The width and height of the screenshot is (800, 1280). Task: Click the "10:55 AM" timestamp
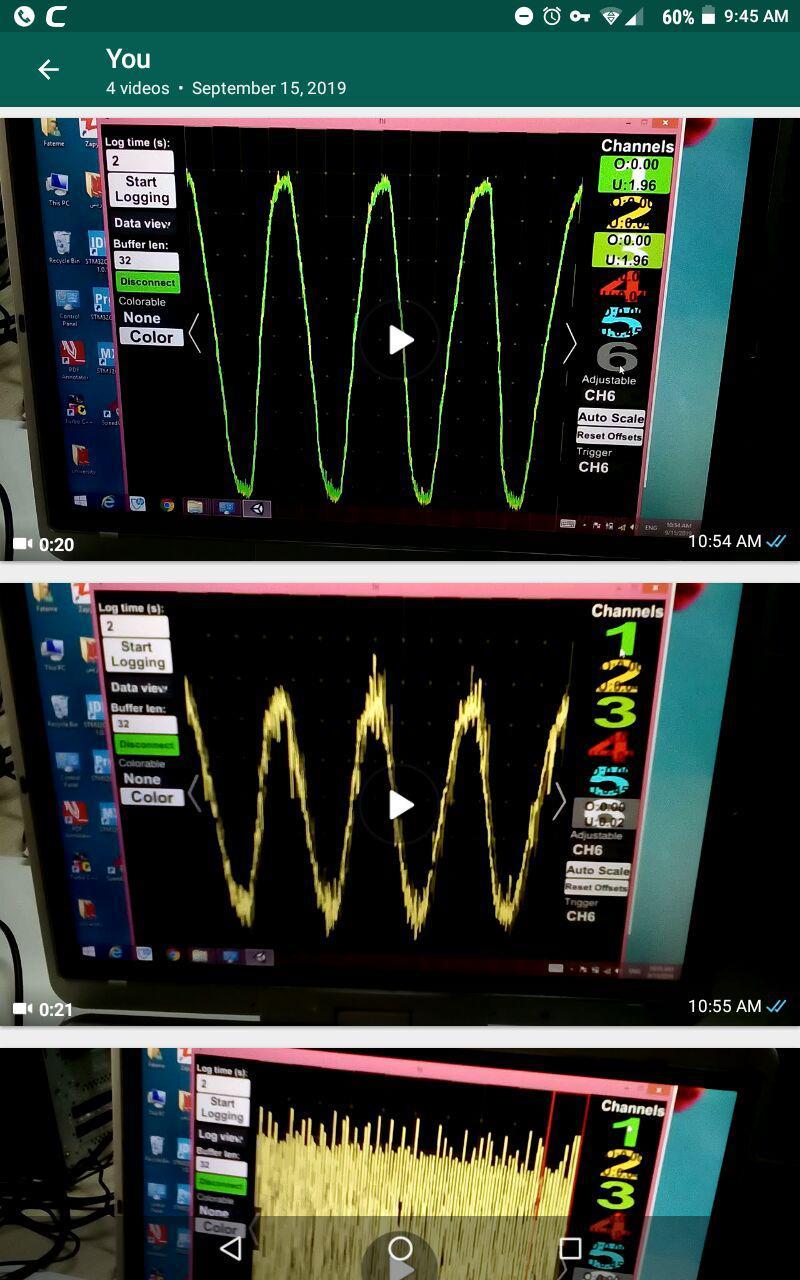(725, 1006)
